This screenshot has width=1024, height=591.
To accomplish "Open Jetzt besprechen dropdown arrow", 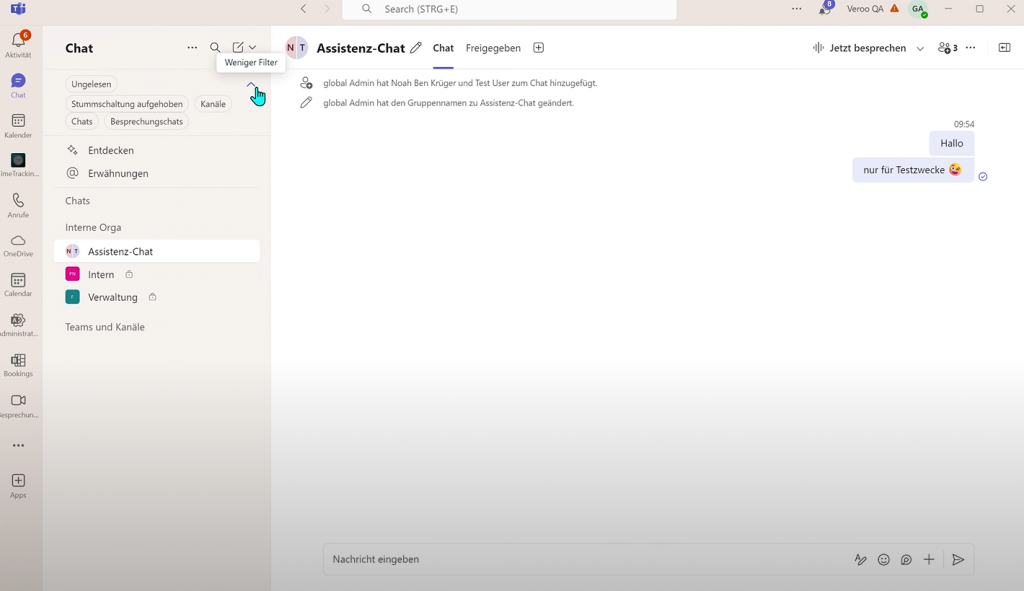I will pos(920,48).
